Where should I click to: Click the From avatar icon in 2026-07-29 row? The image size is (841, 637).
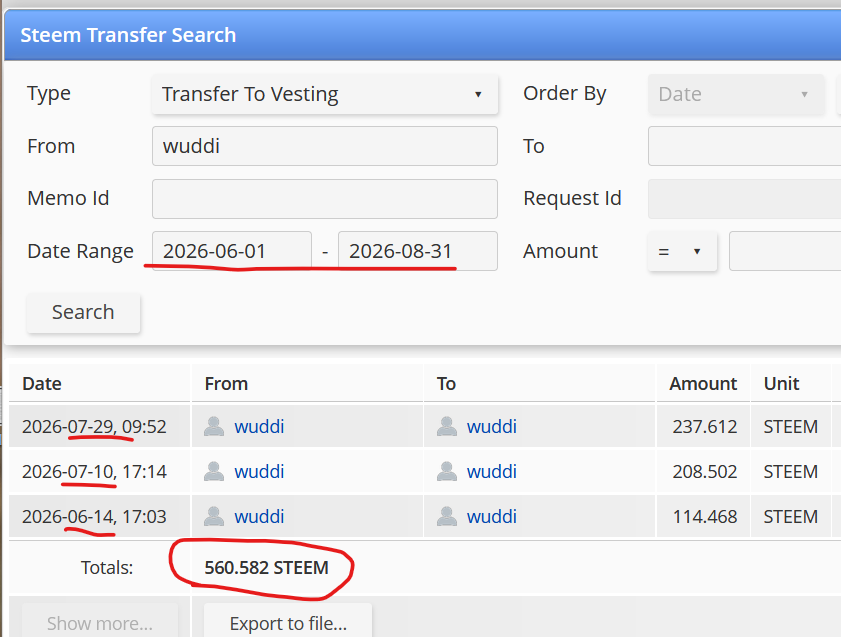click(x=214, y=426)
